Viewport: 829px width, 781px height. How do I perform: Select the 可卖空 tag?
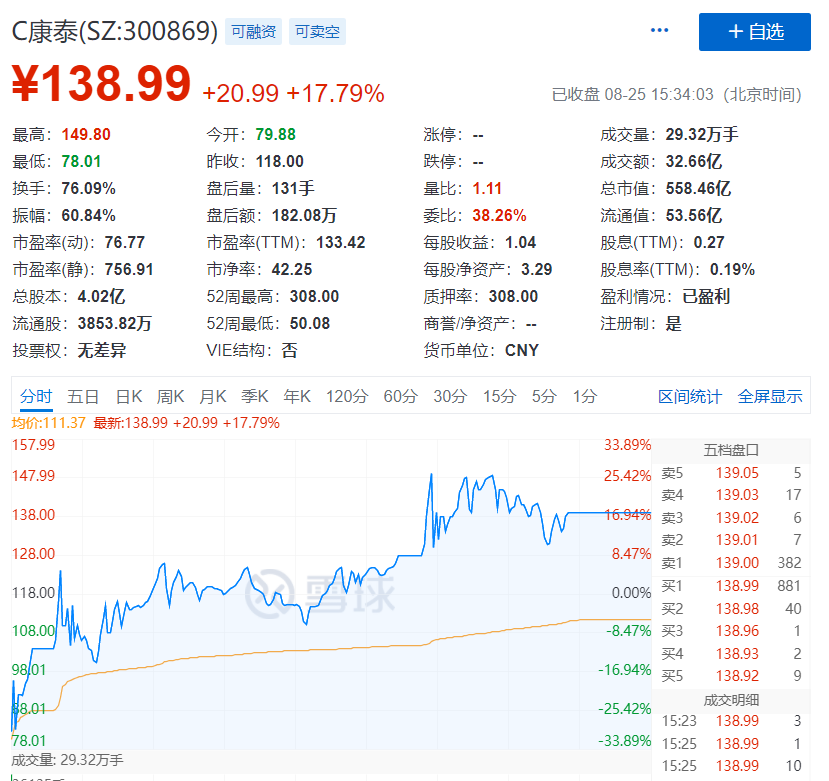[x=317, y=32]
